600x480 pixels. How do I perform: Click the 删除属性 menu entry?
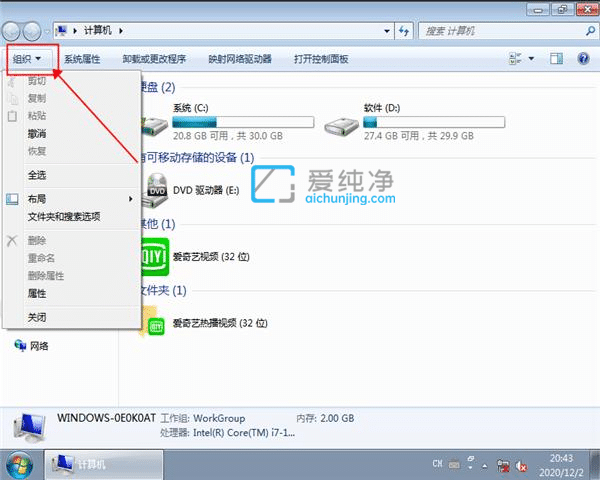[x=46, y=276]
